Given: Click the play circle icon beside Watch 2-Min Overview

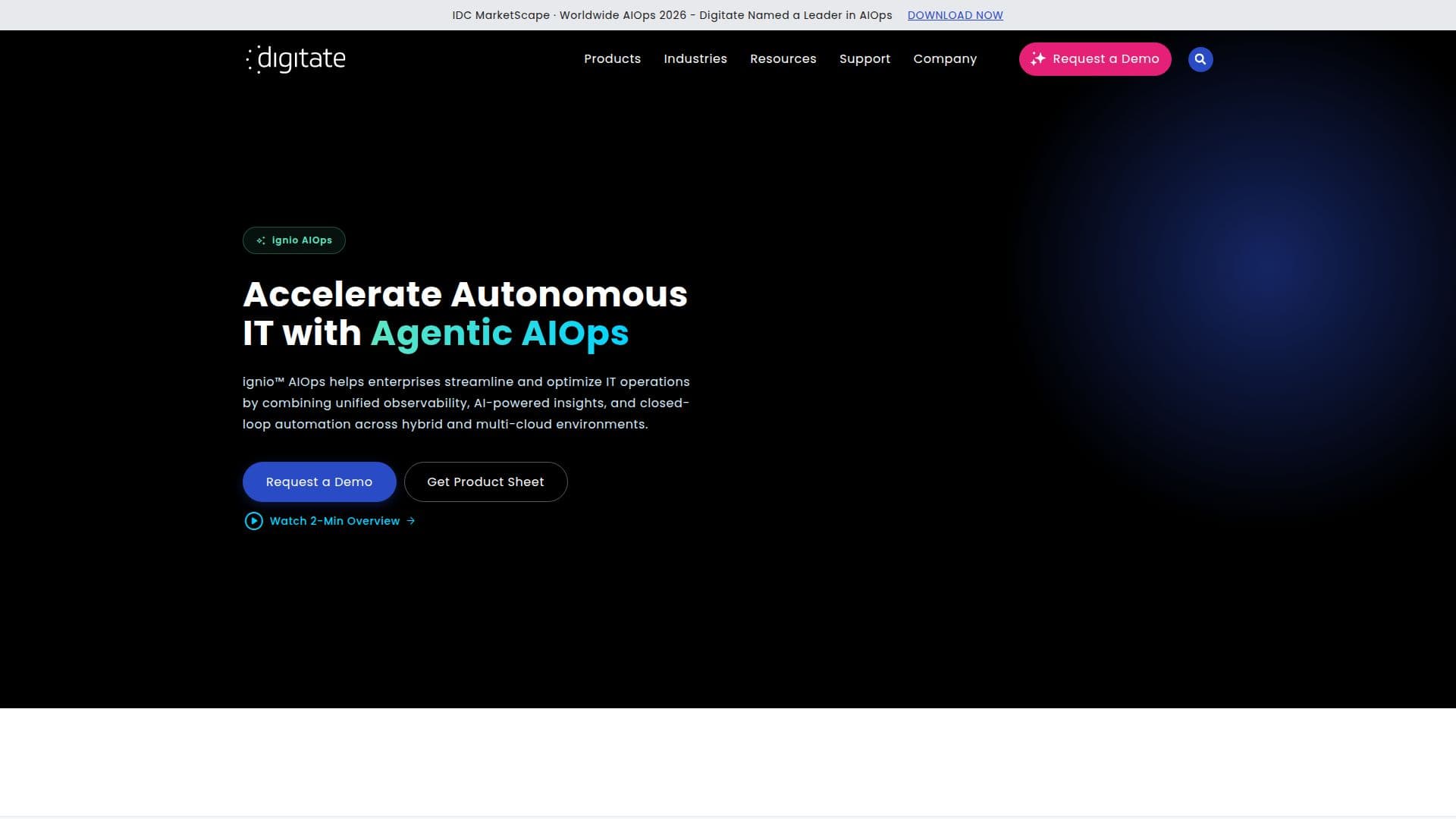Looking at the screenshot, I should pos(253,521).
